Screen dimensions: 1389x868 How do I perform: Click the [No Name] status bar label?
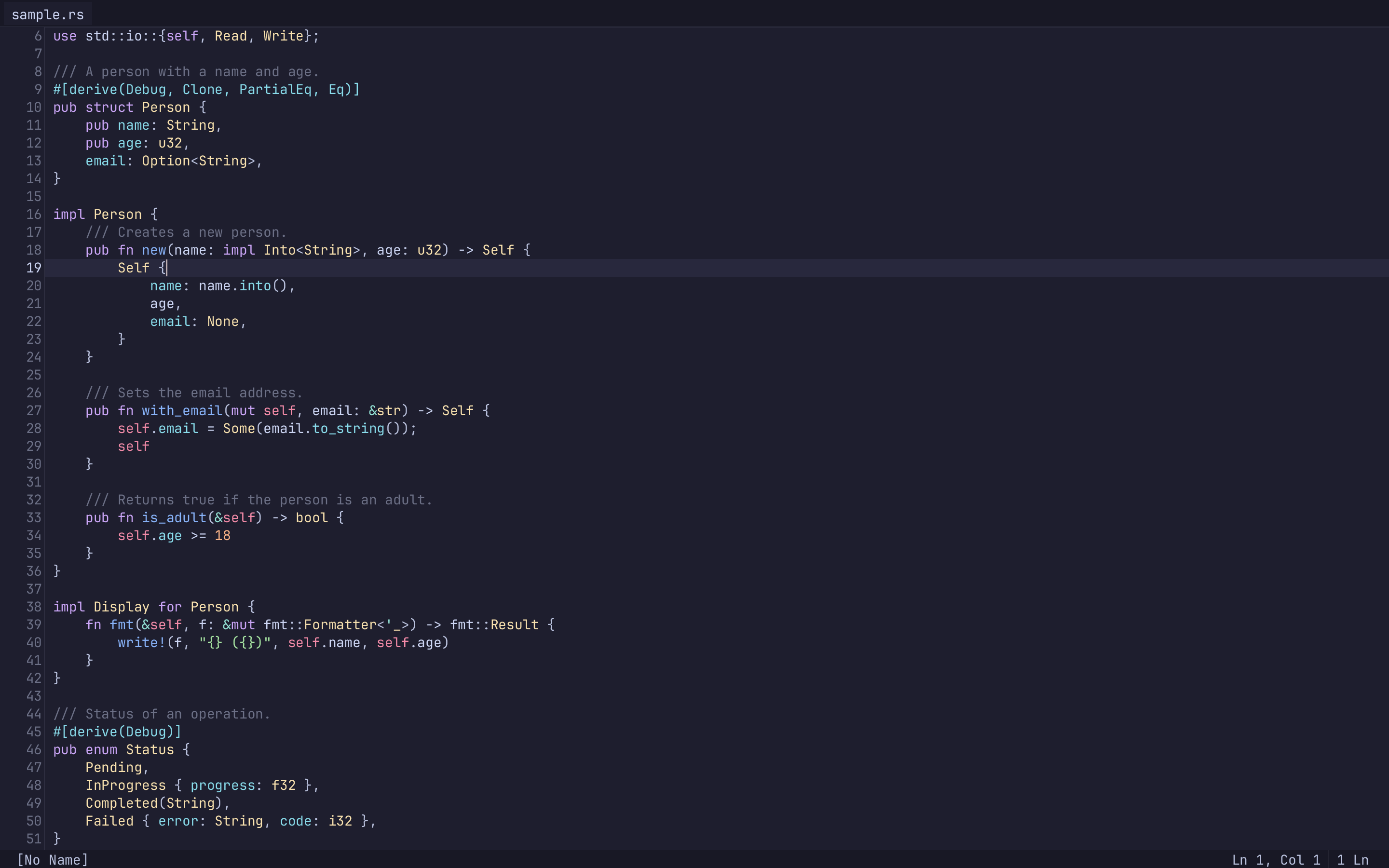52,859
